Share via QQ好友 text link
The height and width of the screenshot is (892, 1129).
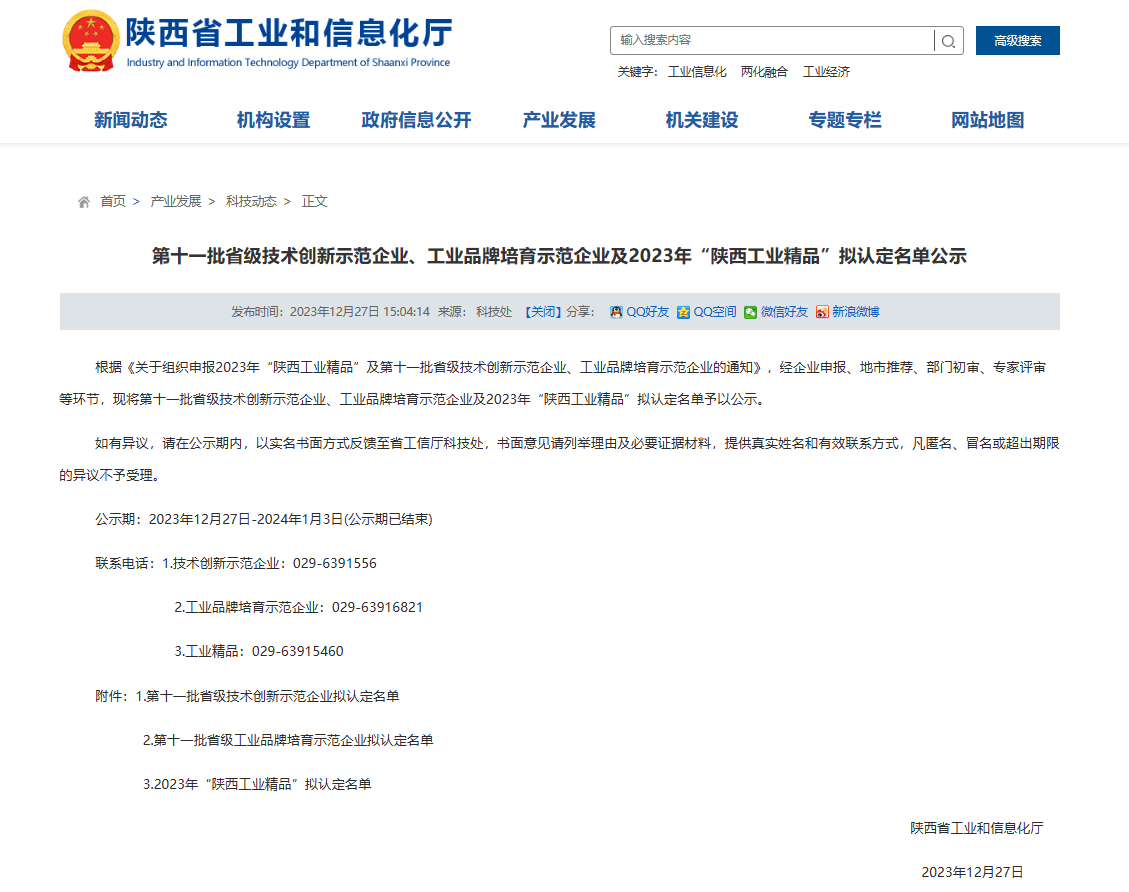pos(647,312)
